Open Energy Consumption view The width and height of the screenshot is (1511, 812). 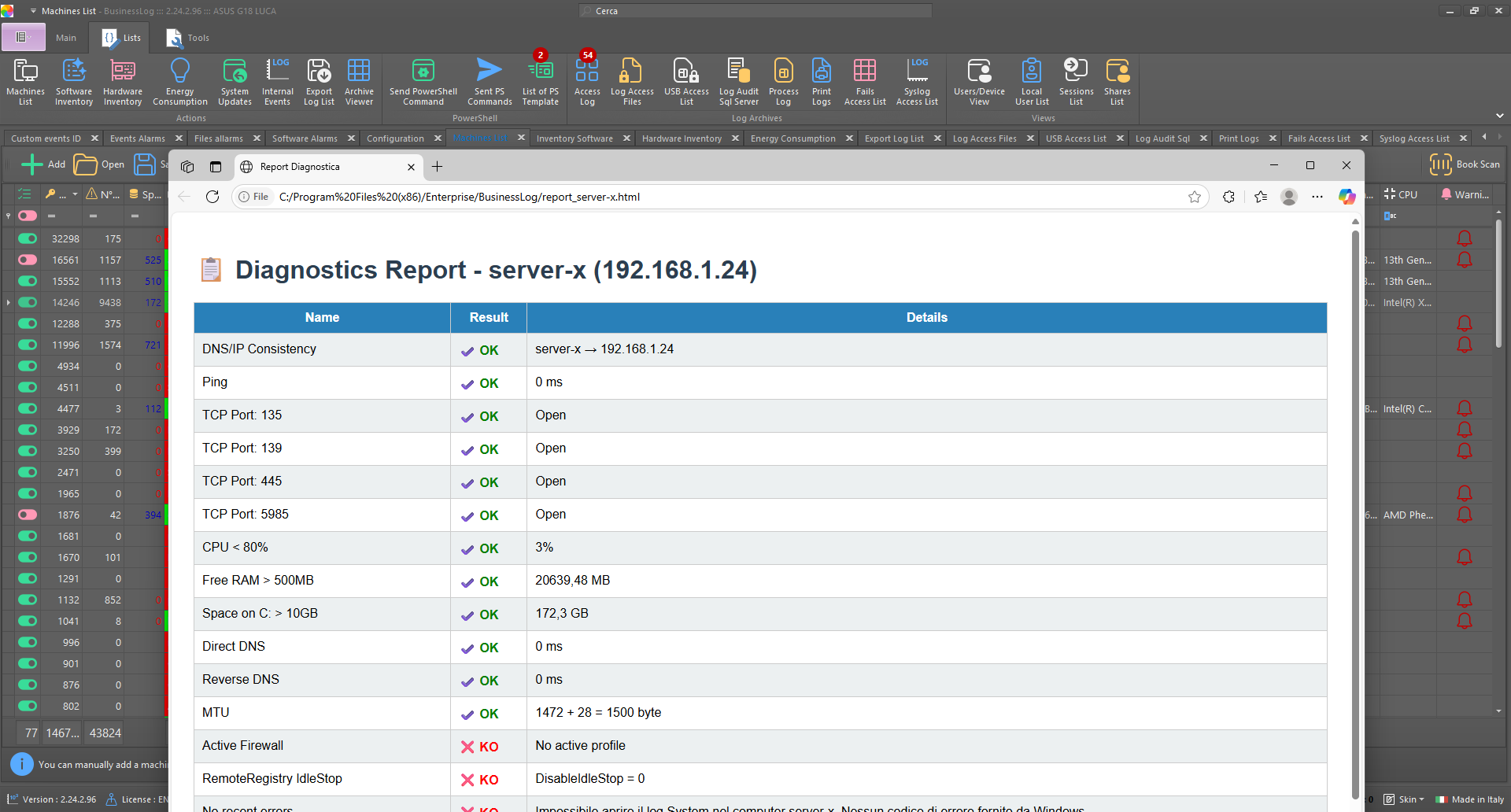[180, 81]
